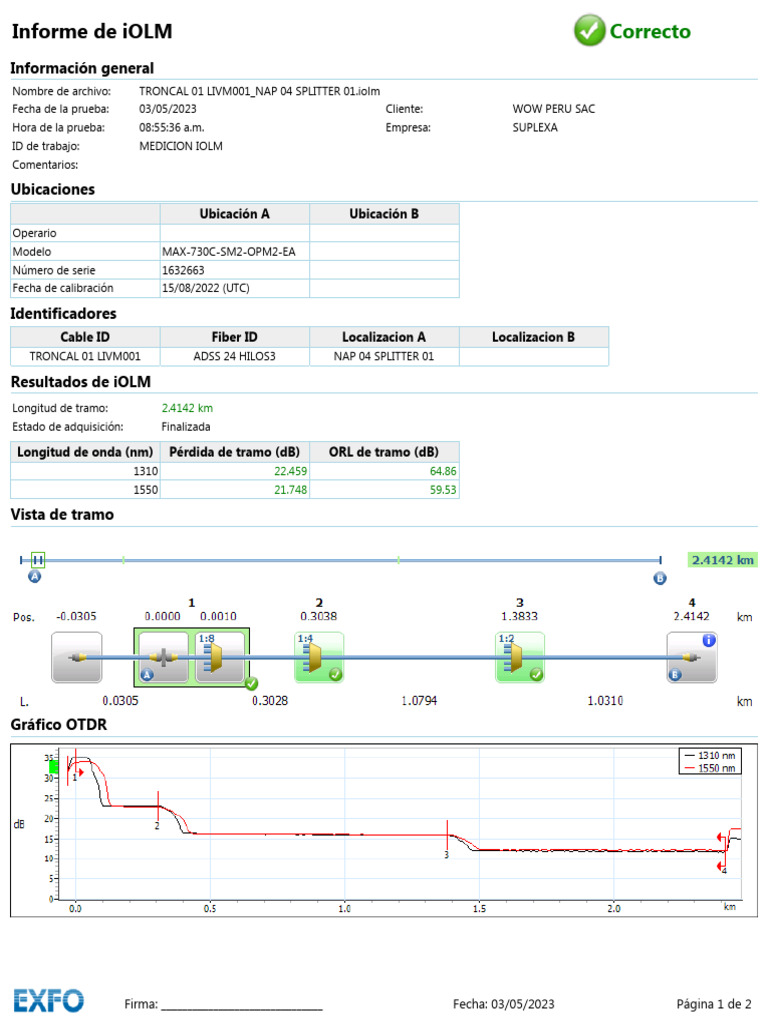This screenshot has height=1024, width=768.
Task: Click the Localizacion A cell NAP 04 SPLITTER 01
Action: coord(384,357)
